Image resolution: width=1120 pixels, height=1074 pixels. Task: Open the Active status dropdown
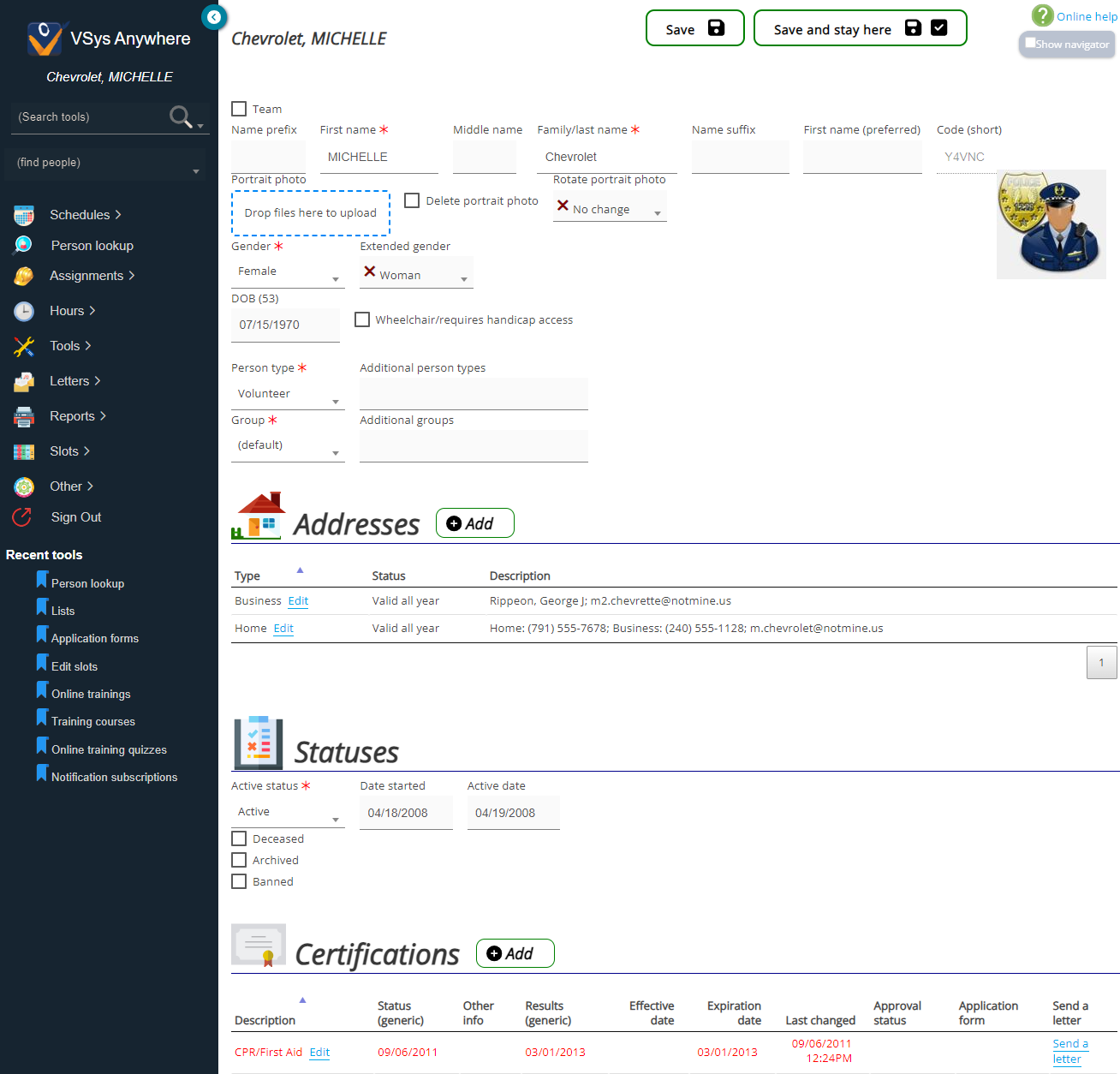(x=287, y=813)
